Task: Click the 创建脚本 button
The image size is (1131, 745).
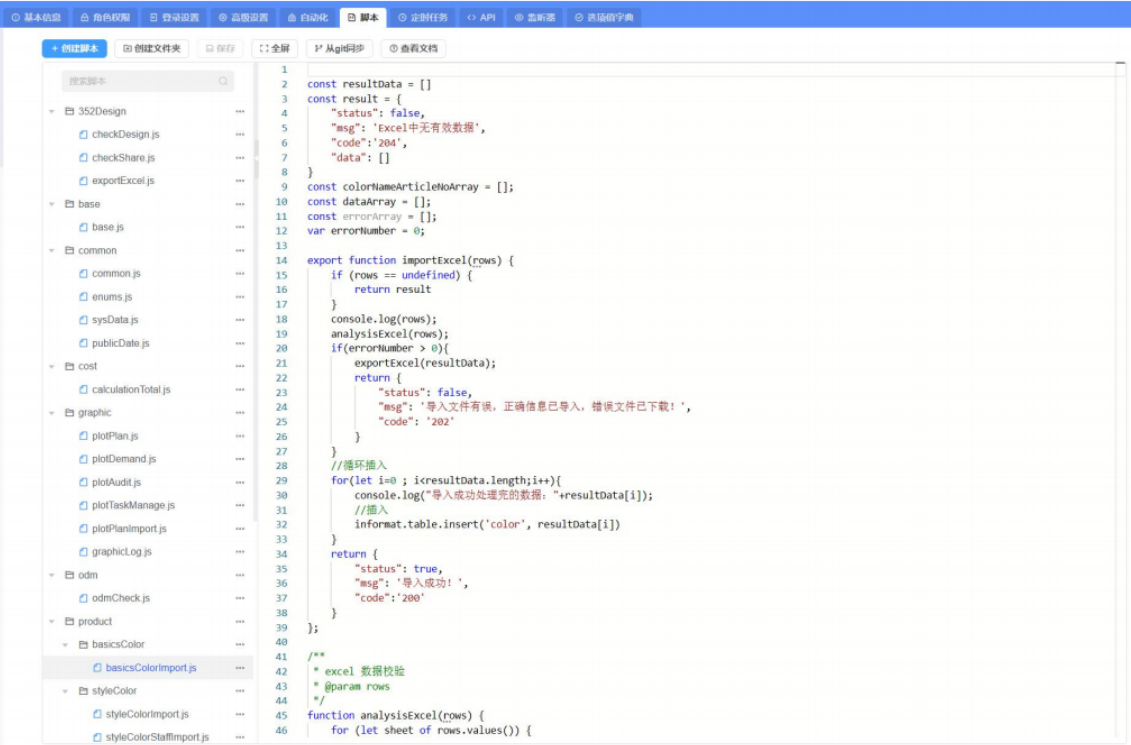Action: [74, 48]
